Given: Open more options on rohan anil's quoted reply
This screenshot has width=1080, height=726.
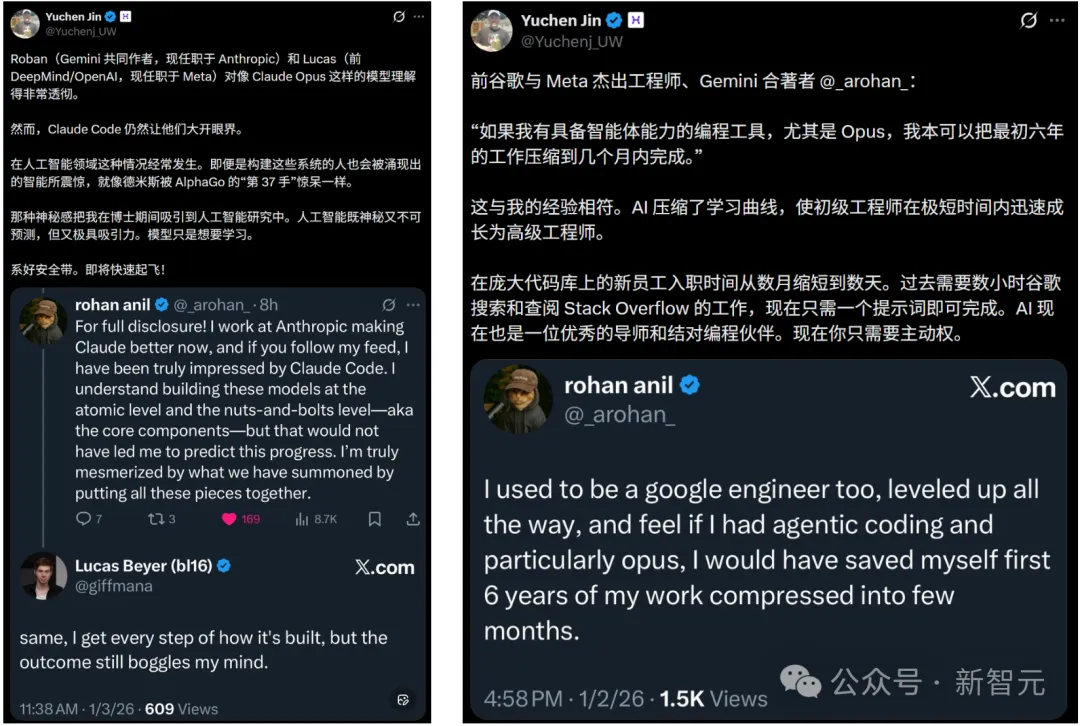Looking at the screenshot, I should (x=413, y=304).
